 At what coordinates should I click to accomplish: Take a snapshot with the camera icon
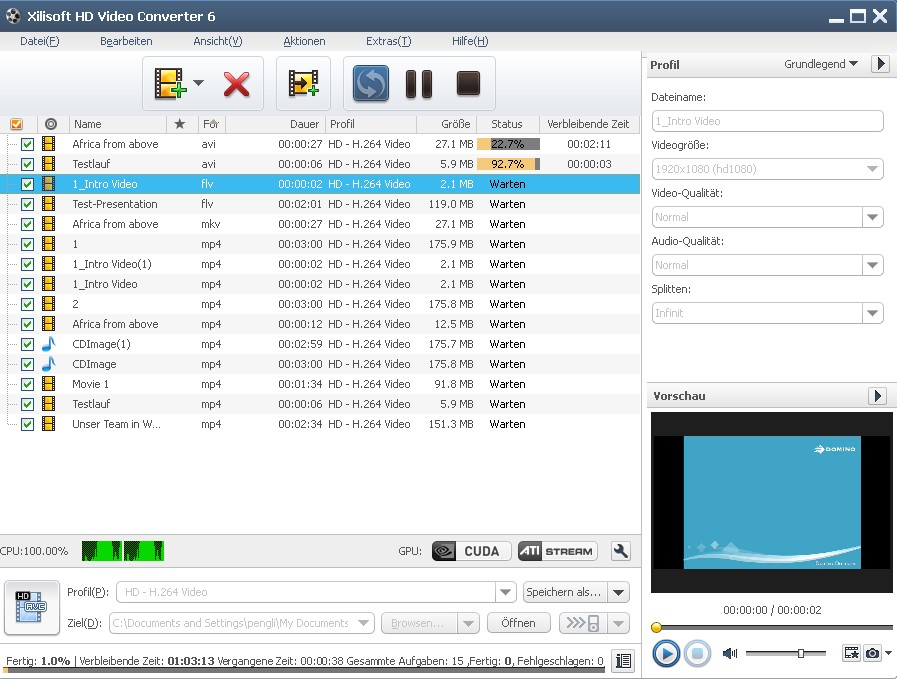pos(872,653)
